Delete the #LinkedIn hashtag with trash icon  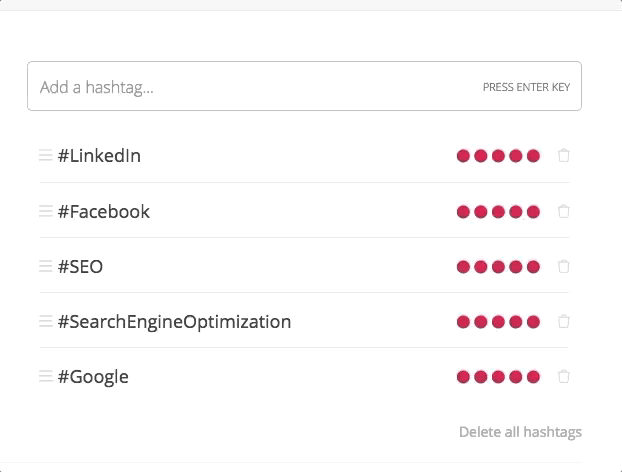pos(564,155)
